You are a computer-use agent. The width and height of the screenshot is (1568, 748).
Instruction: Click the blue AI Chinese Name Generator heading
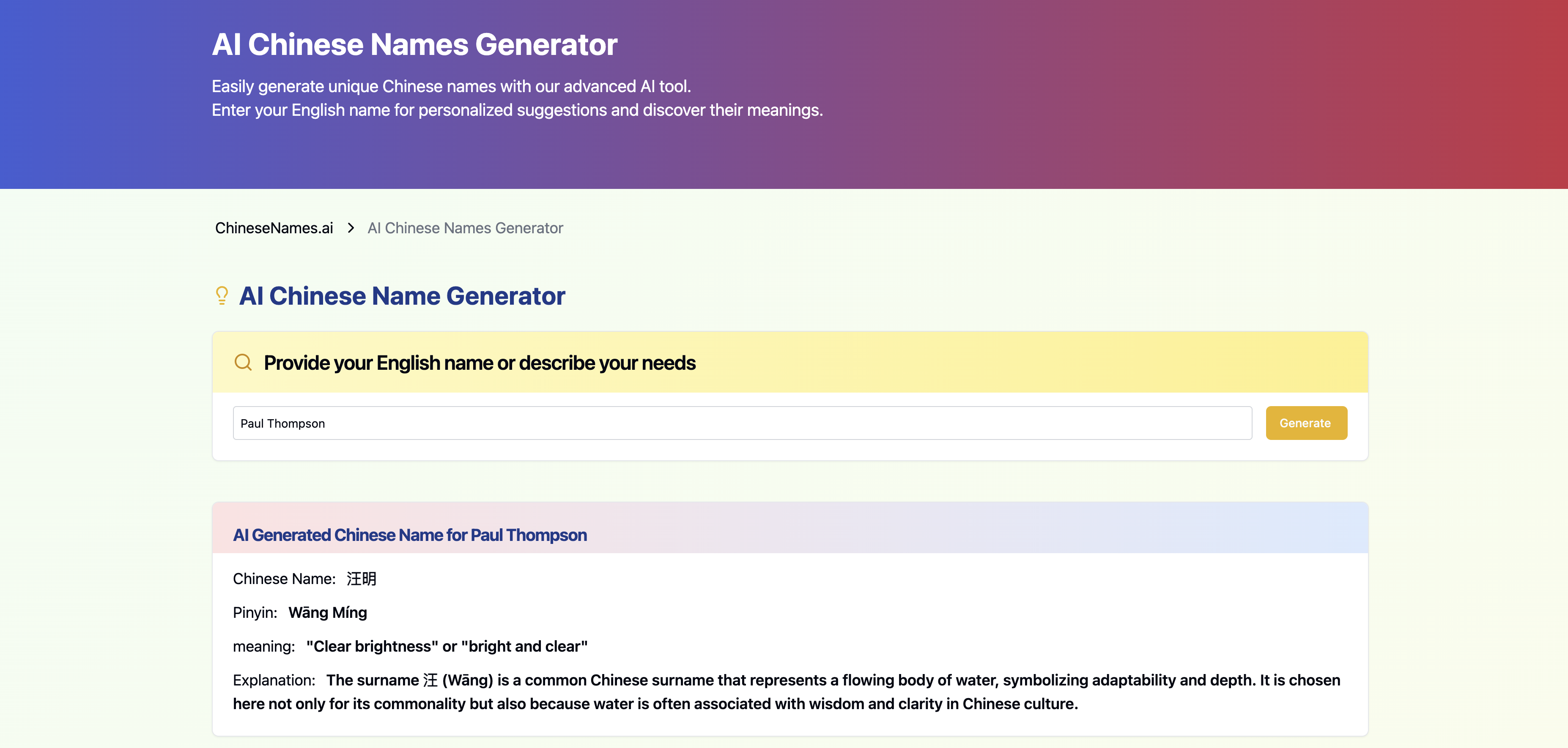coord(402,296)
